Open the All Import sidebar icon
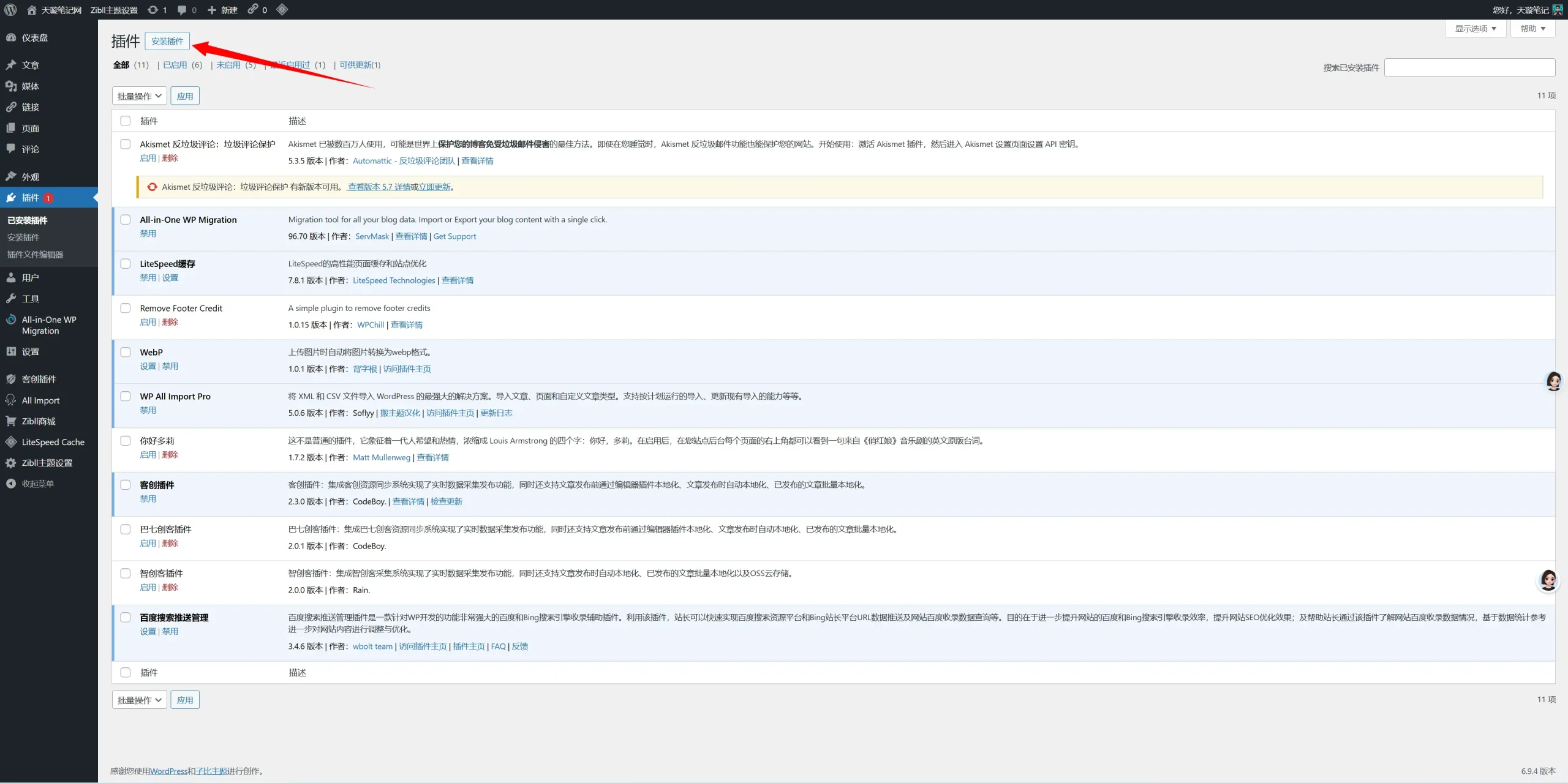The height and width of the screenshot is (783, 1568). 11,400
